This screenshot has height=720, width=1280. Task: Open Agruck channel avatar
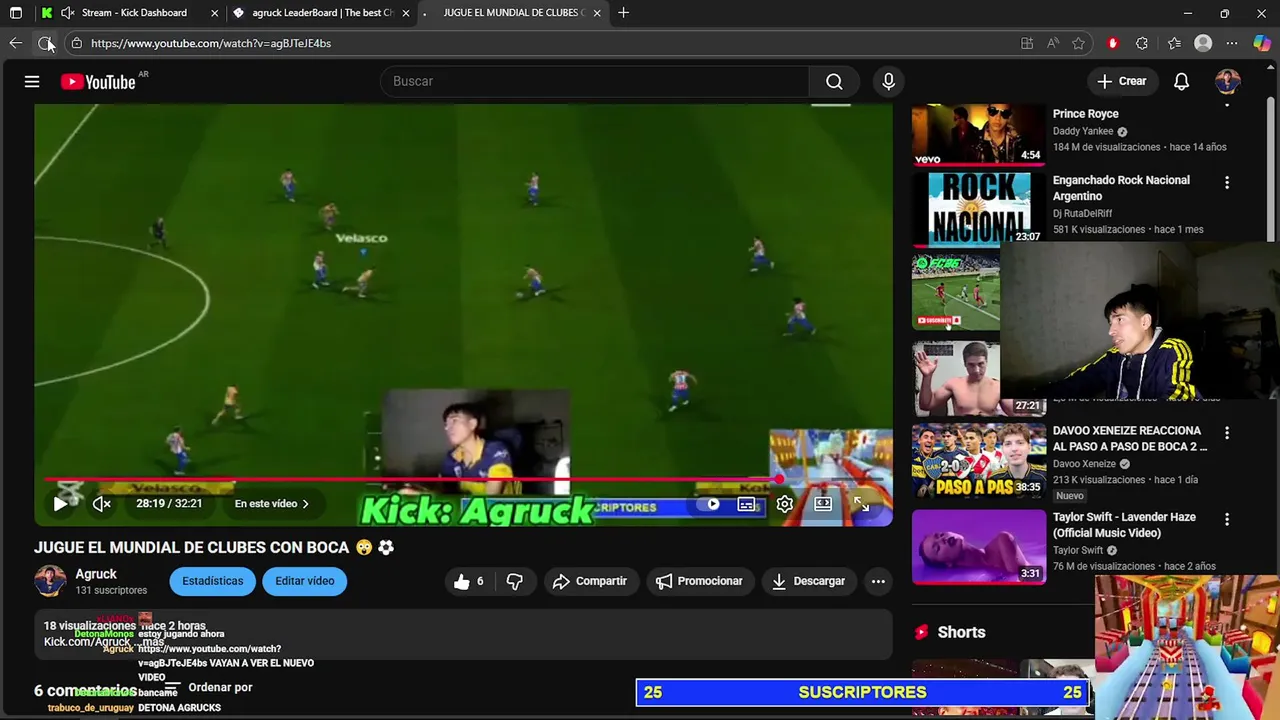tap(50, 581)
